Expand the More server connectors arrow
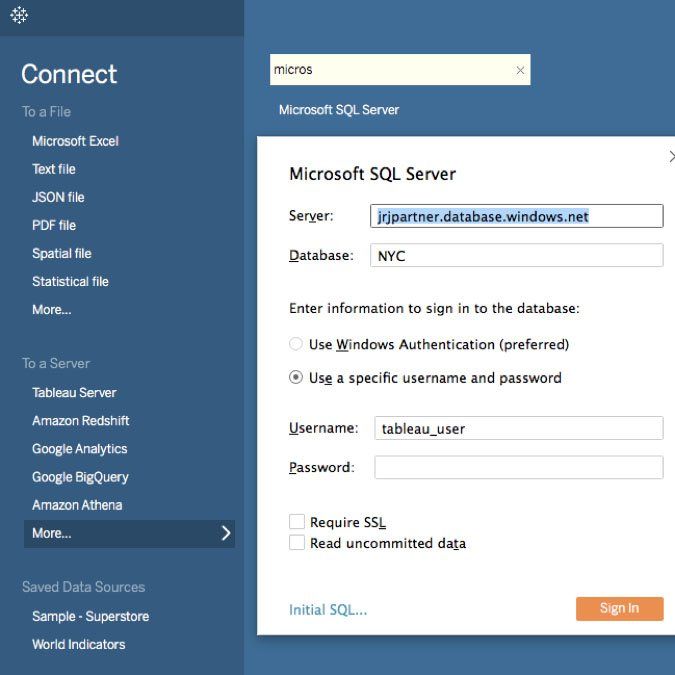Image resolution: width=675 pixels, height=675 pixels. (x=225, y=533)
